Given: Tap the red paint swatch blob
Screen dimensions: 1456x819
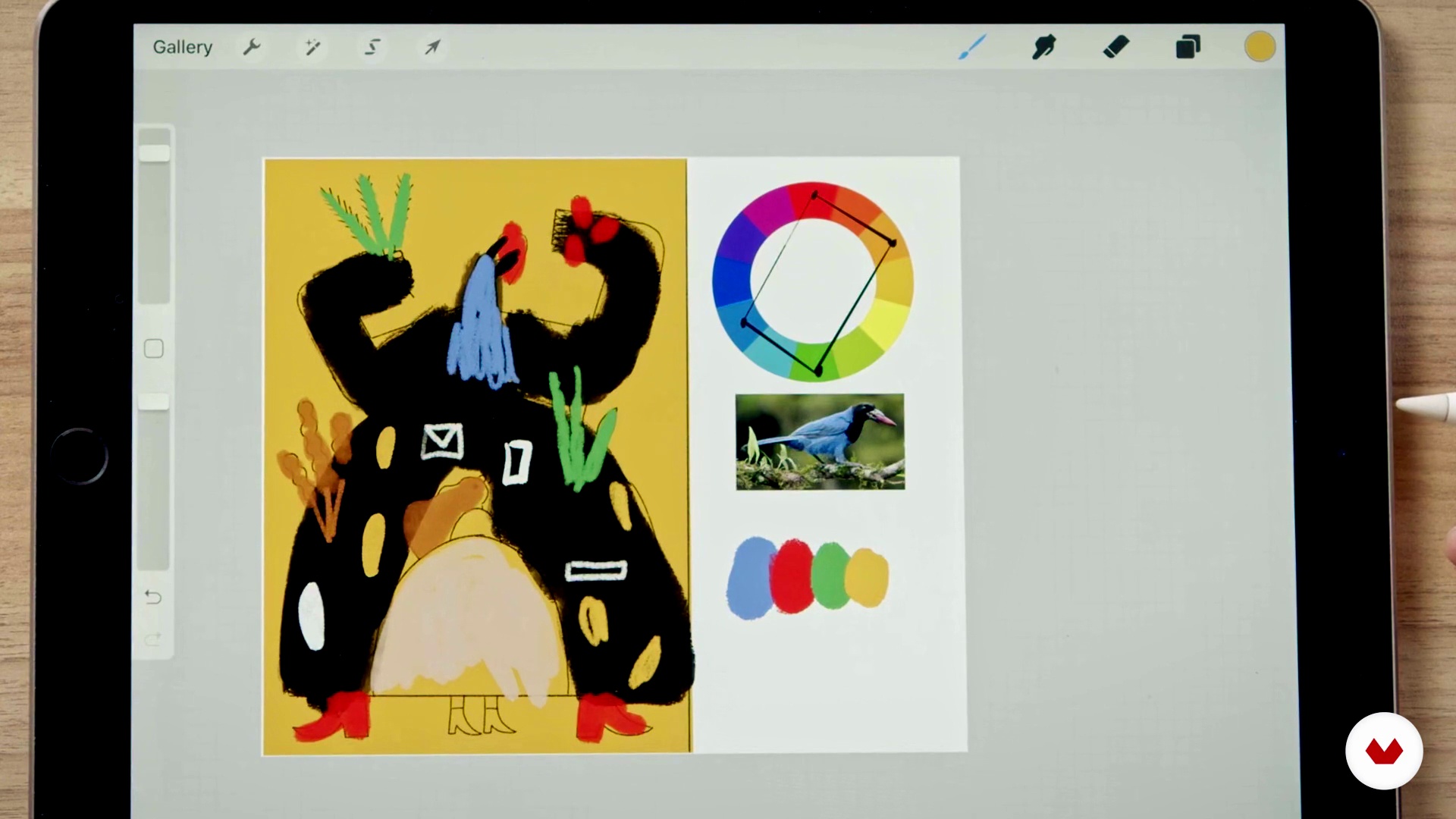Looking at the screenshot, I should pyautogui.click(x=791, y=578).
